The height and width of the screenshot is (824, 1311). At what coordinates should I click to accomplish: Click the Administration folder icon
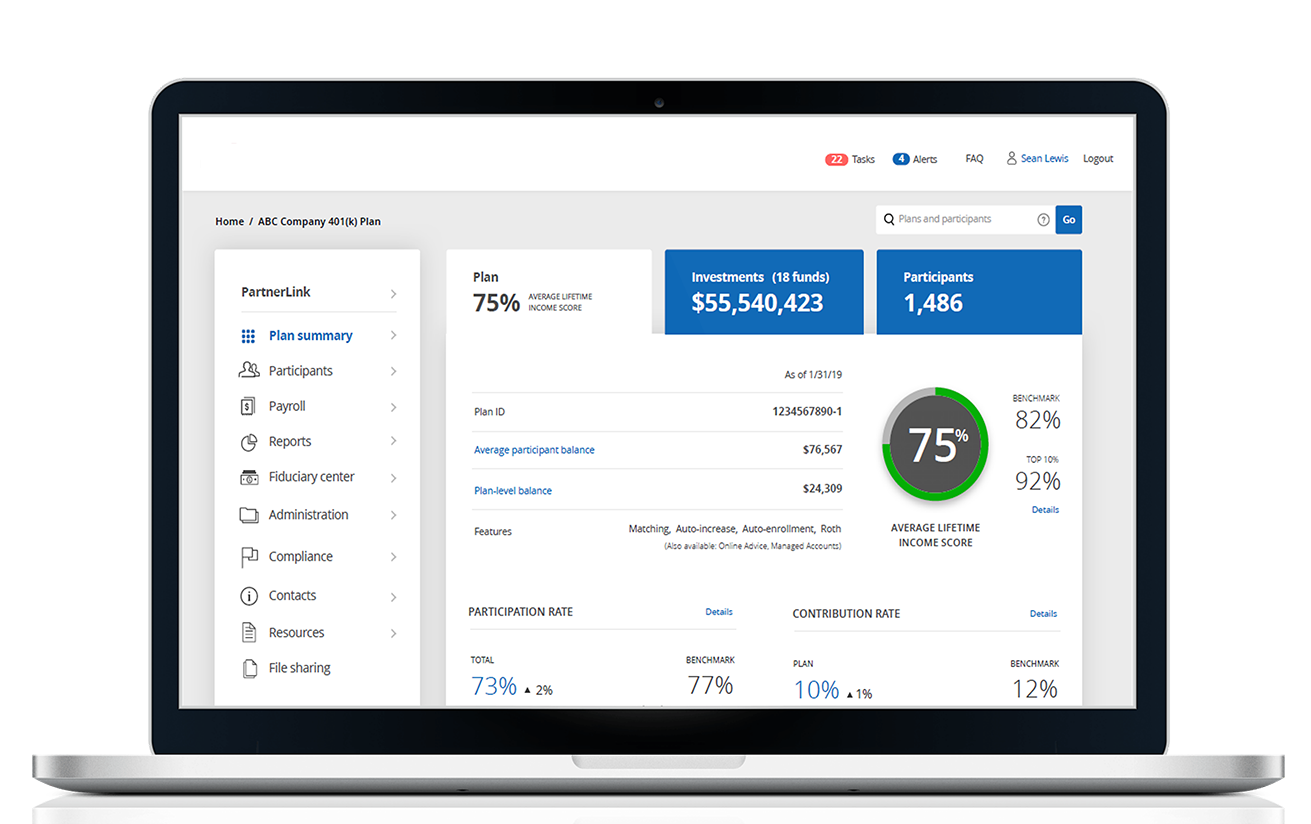coord(249,515)
